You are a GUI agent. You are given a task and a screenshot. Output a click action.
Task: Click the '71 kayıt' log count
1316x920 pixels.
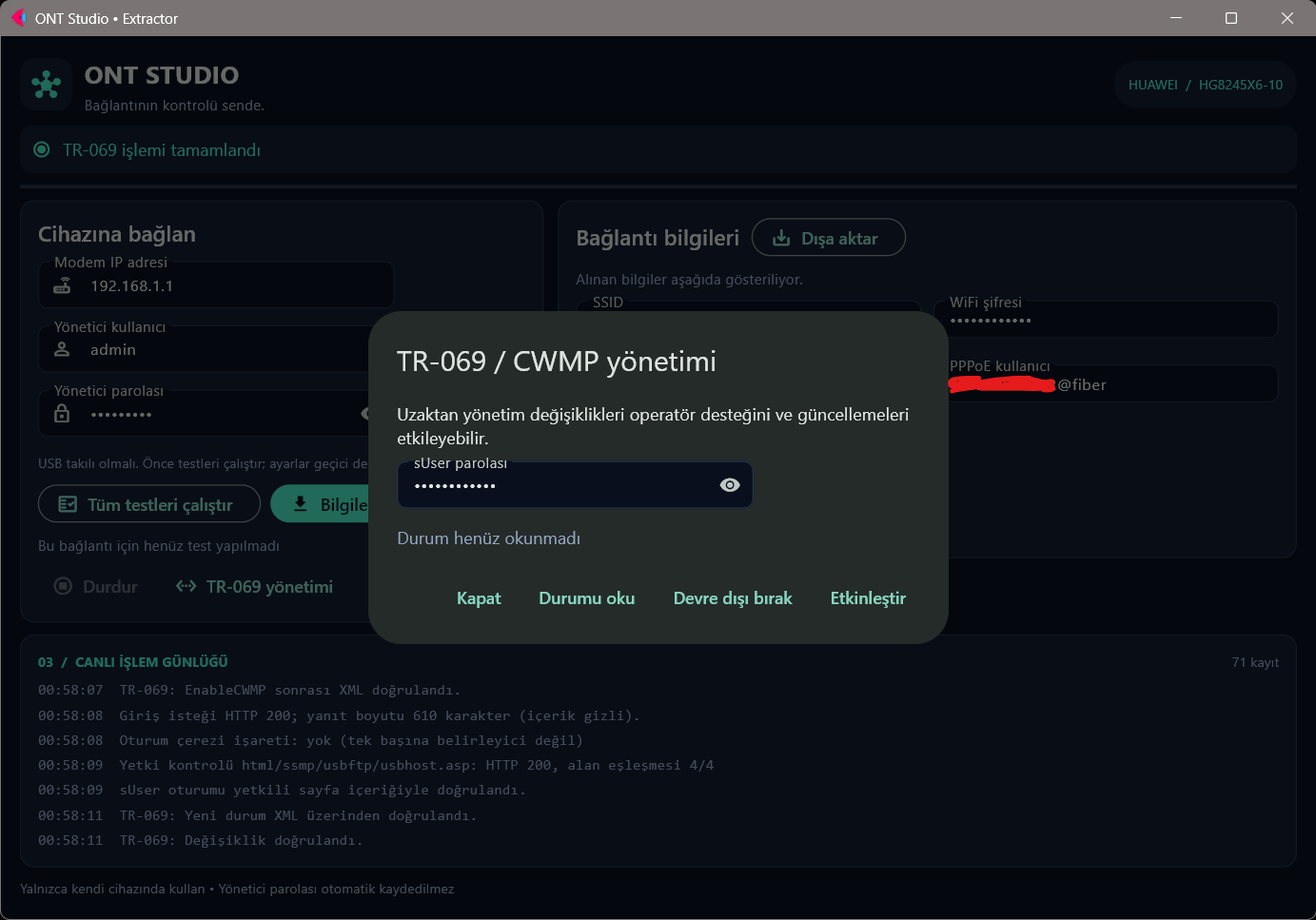(x=1255, y=662)
